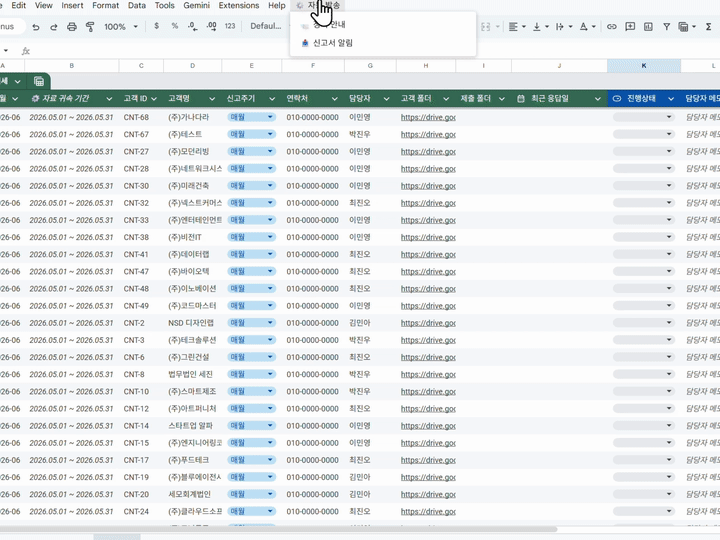The height and width of the screenshot is (540, 720).
Task: Open drive link for (주)모던리빙
Action: click(428, 152)
